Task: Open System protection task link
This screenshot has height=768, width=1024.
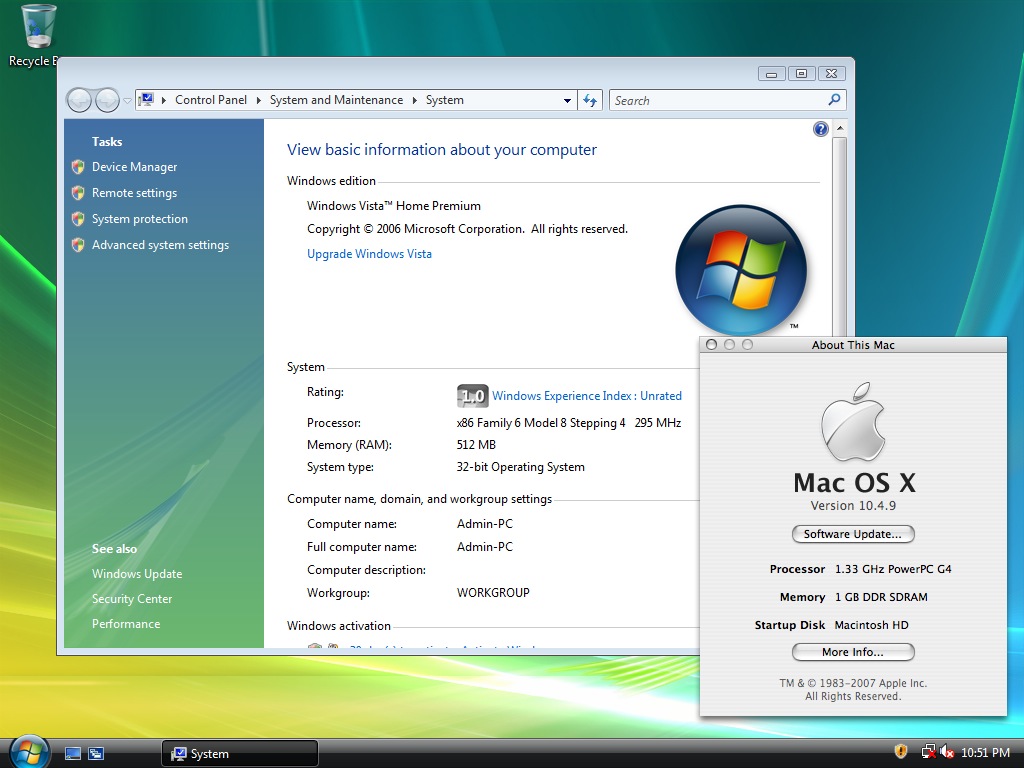Action: point(140,219)
